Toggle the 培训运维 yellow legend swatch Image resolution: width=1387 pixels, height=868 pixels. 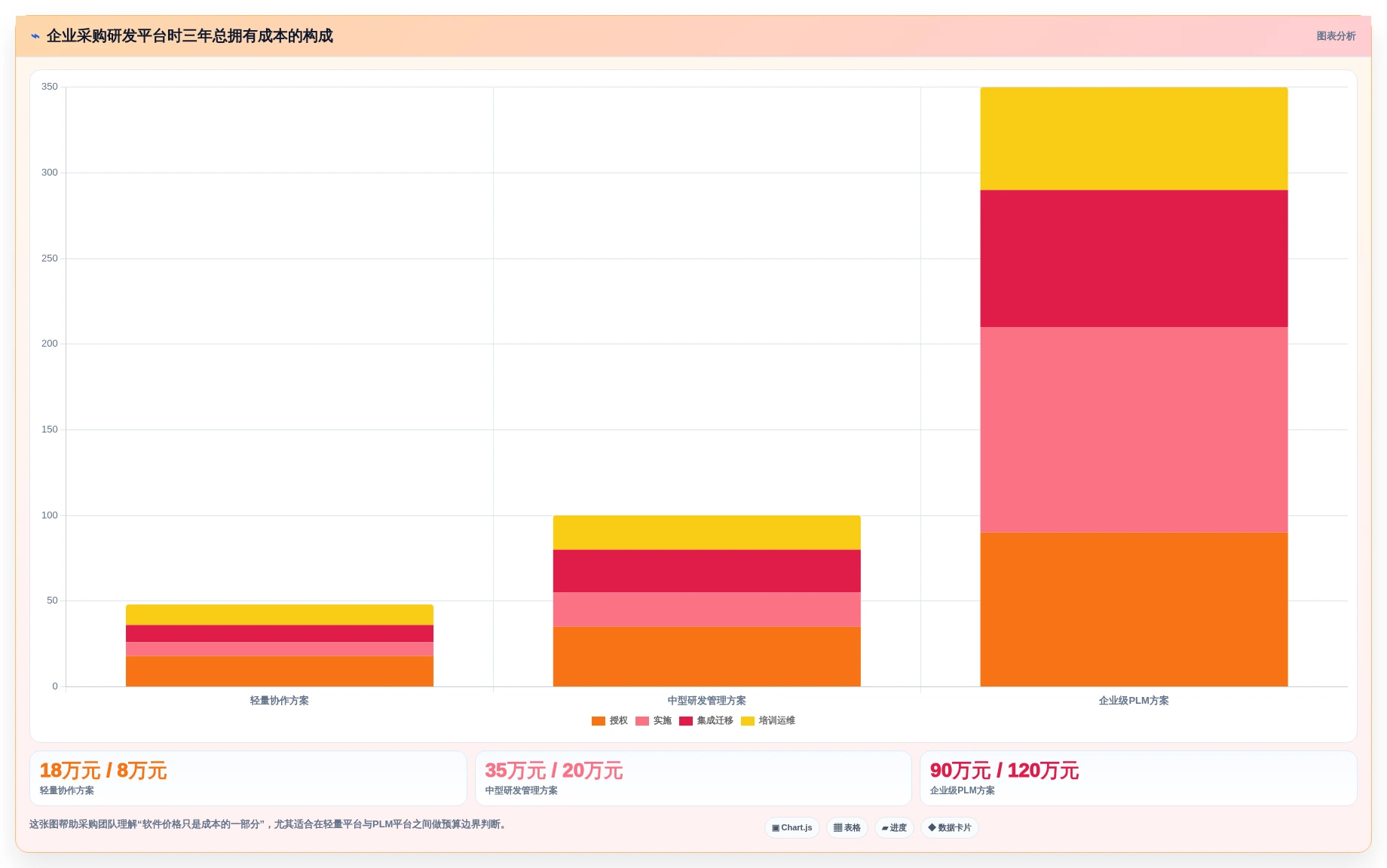[748, 721]
